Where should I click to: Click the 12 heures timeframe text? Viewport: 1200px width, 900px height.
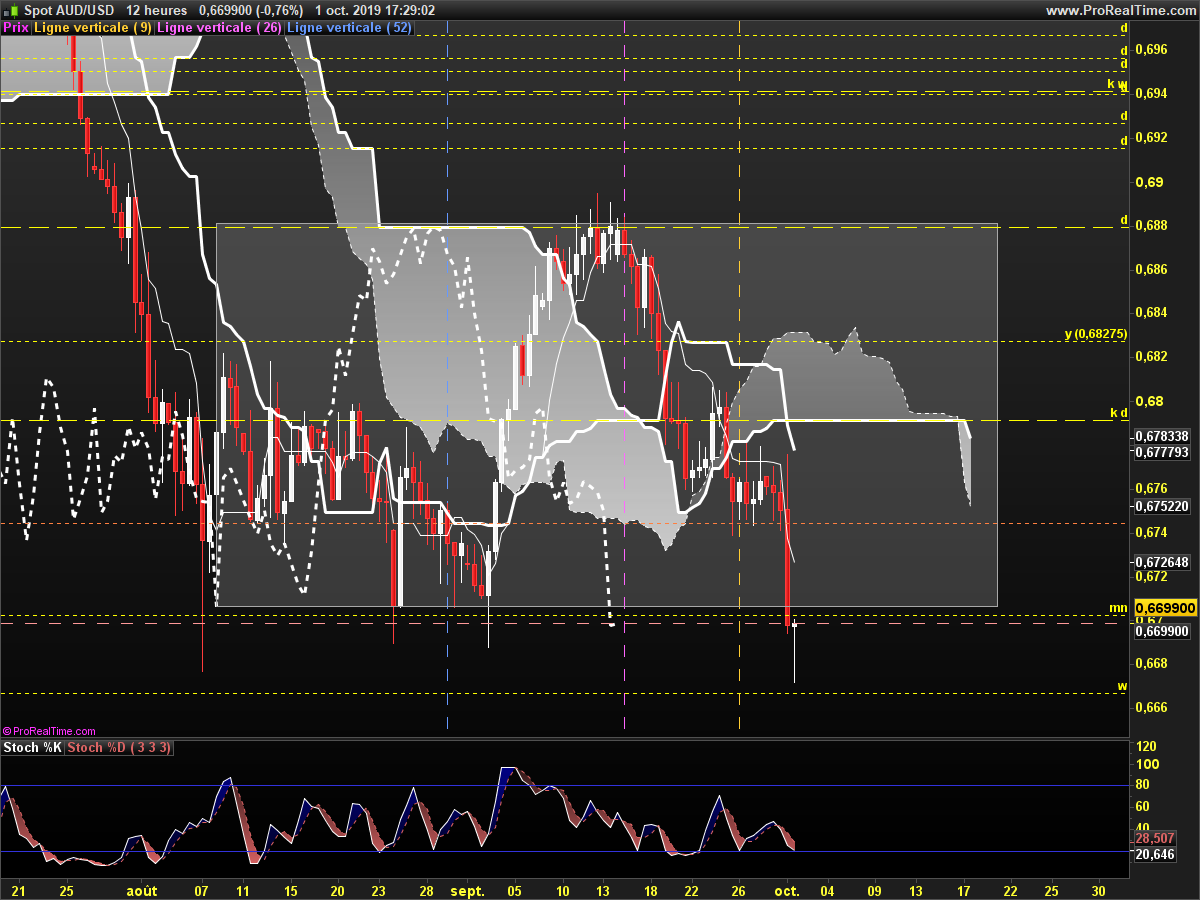pos(156,10)
